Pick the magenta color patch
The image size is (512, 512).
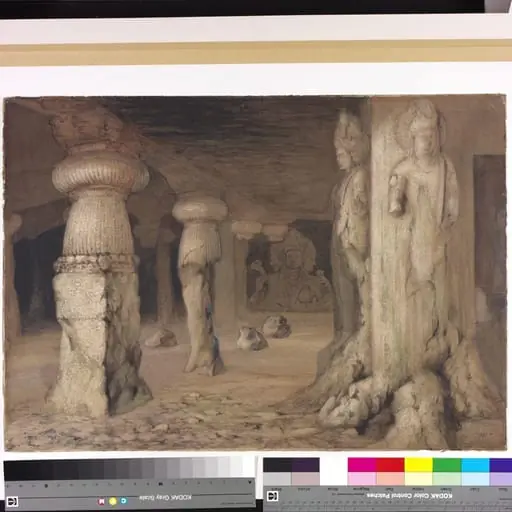pos(362,465)
